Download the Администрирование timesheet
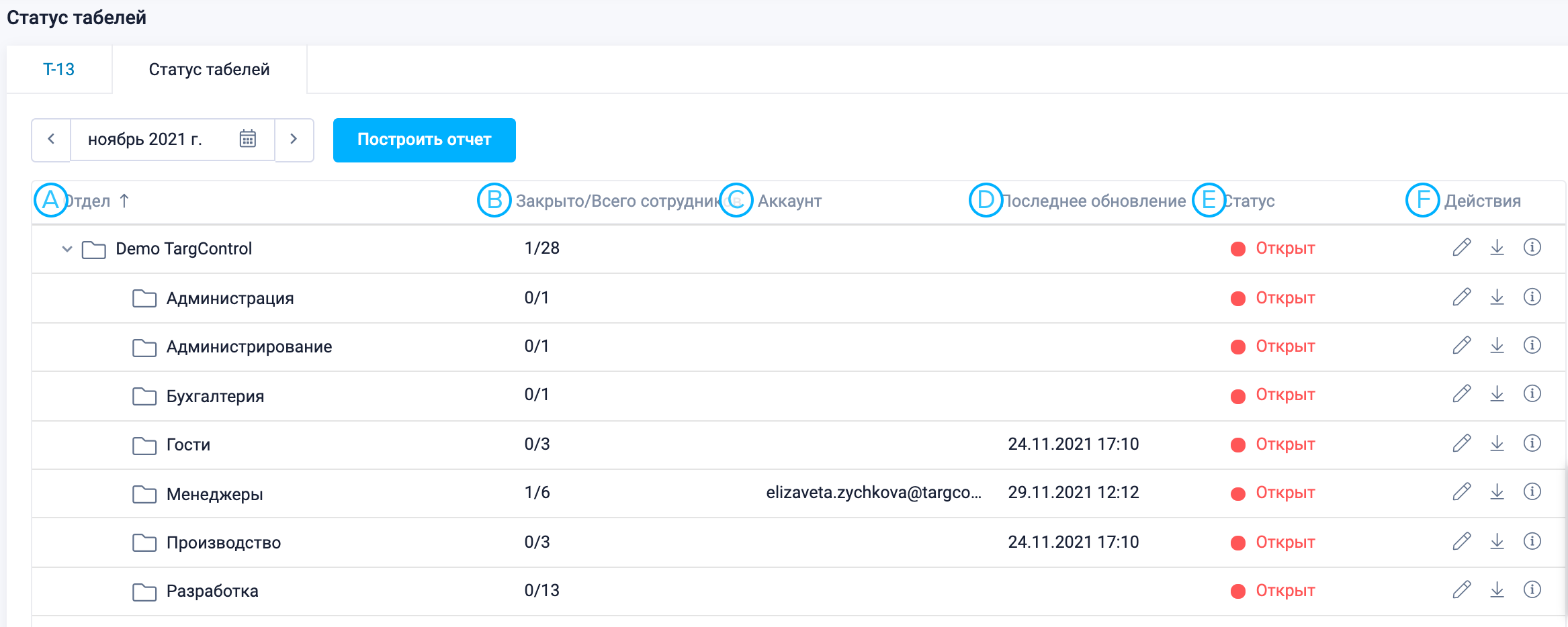 [x=1497, y=346]
